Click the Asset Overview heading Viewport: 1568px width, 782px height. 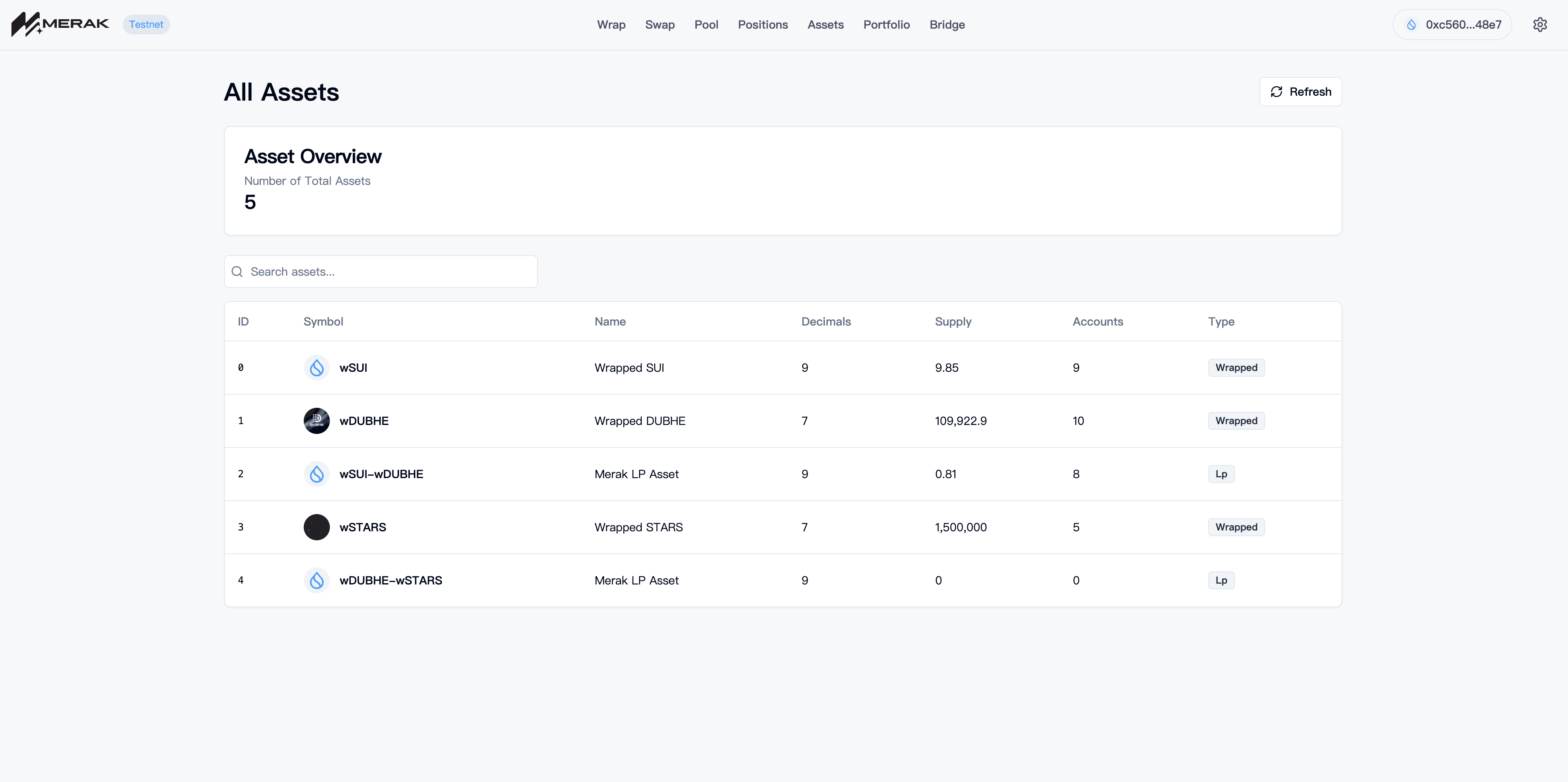point(313,157)
